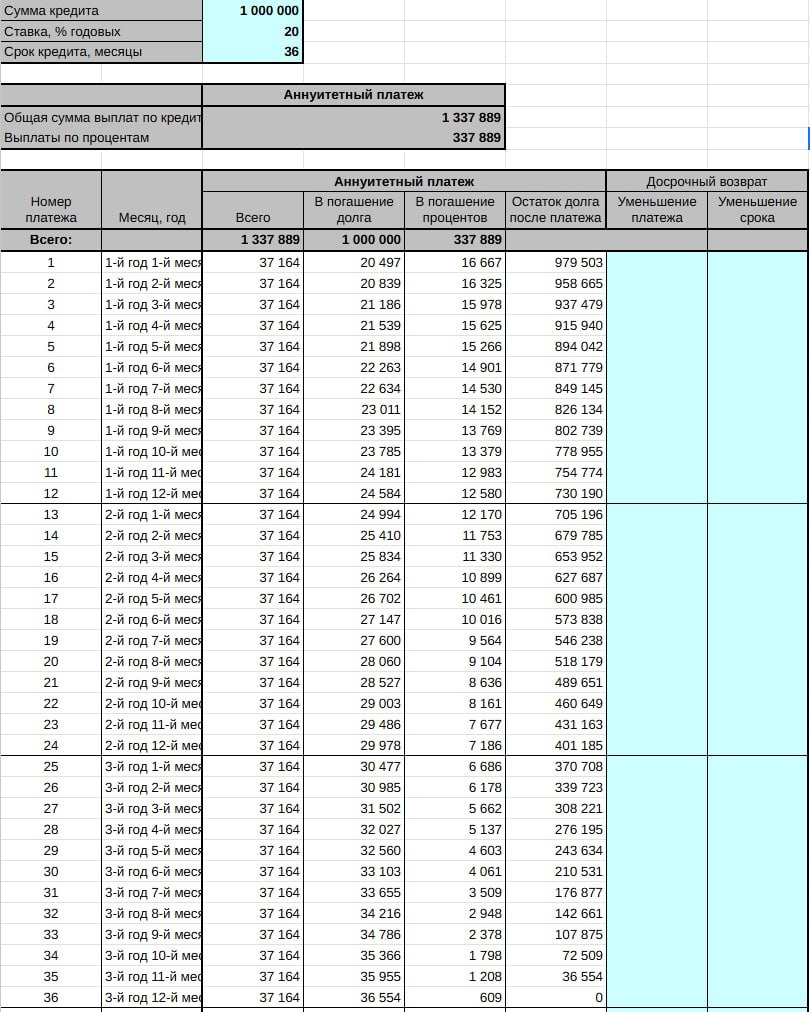Viewport: 810px width, 1012px height.
Task: Click the '3-й год 9-й месяц' cell
Action: (x=152, y=934)
